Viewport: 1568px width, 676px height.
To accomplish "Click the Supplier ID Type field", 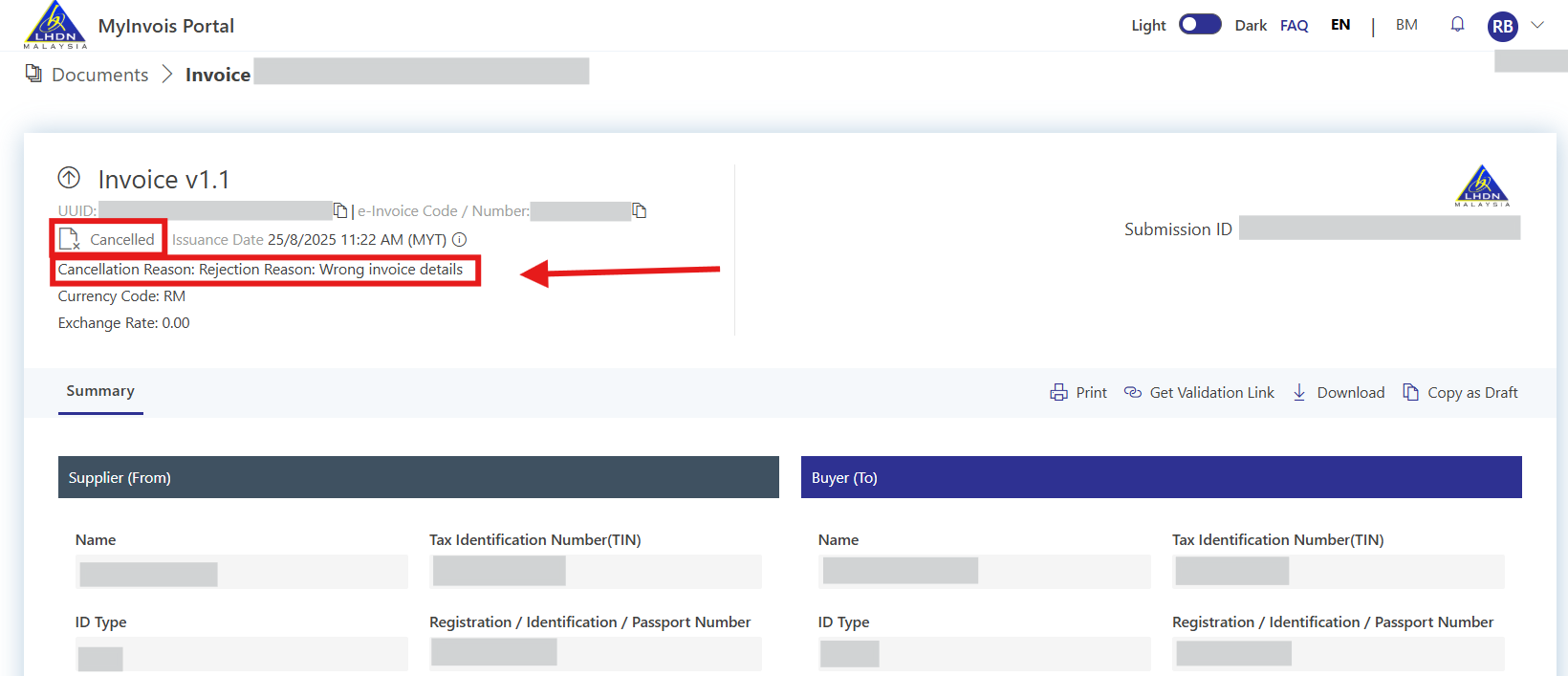I will coord(242,654).
